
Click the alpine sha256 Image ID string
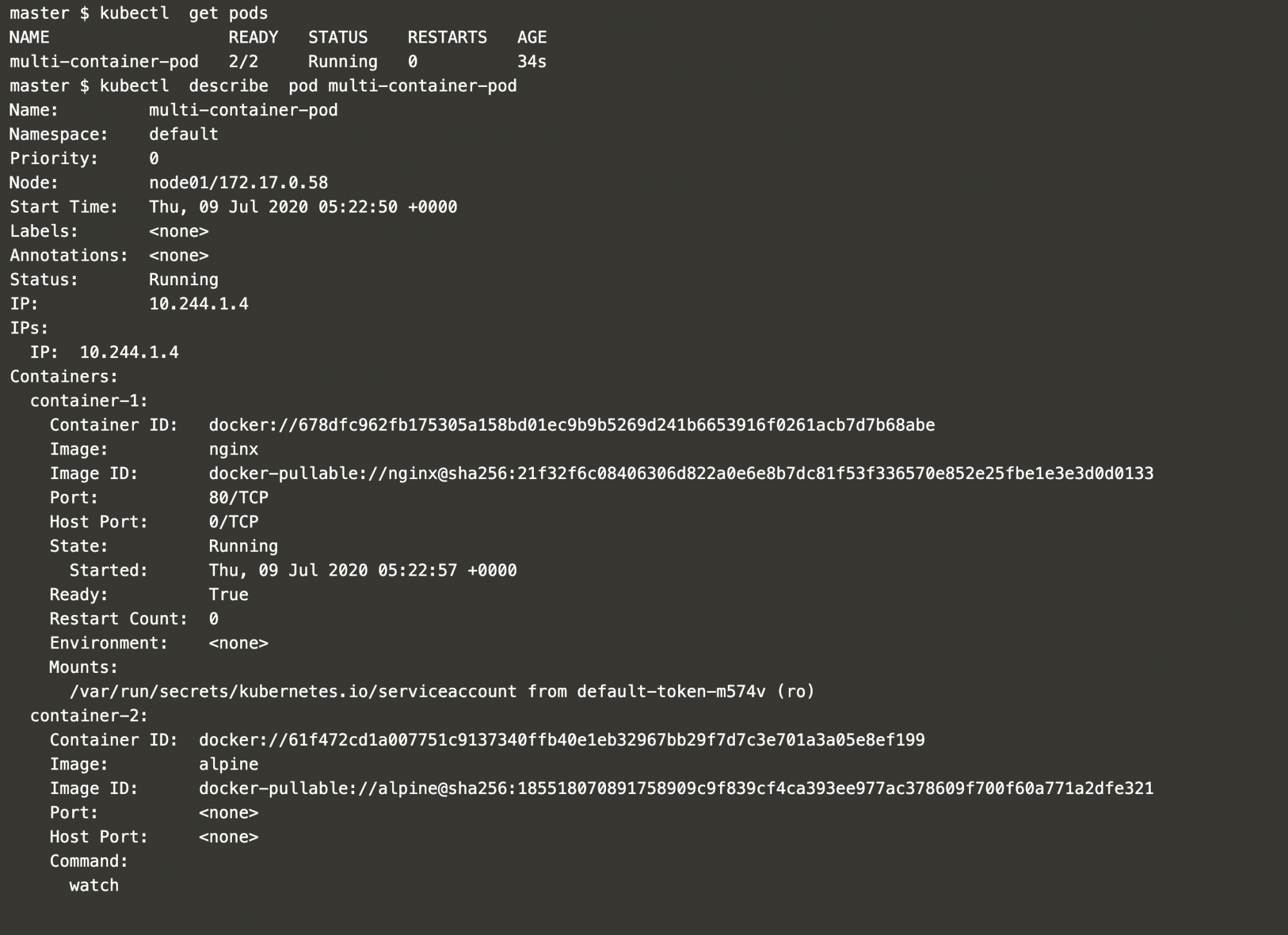pyautogui.click(x=676, y=789)
